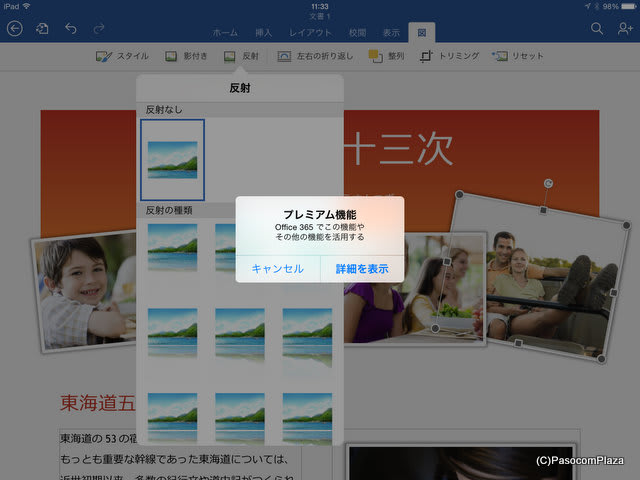Open the 整列 arrange options
The height and width of the screenshot is (480, 640).
(386, 56)
